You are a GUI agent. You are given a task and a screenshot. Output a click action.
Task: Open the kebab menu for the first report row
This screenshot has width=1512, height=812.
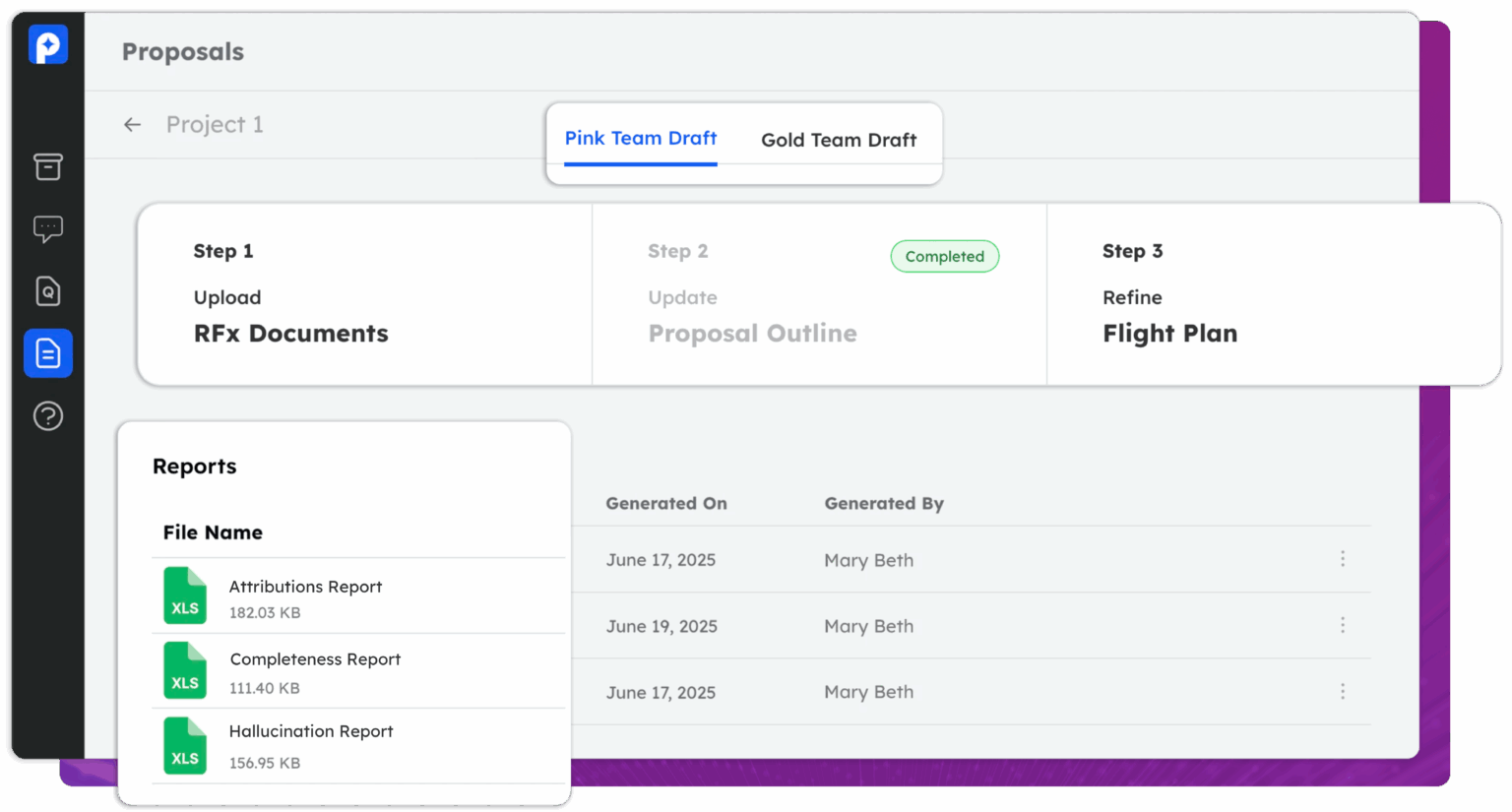pyautogui.click(x=1343, y=558)
